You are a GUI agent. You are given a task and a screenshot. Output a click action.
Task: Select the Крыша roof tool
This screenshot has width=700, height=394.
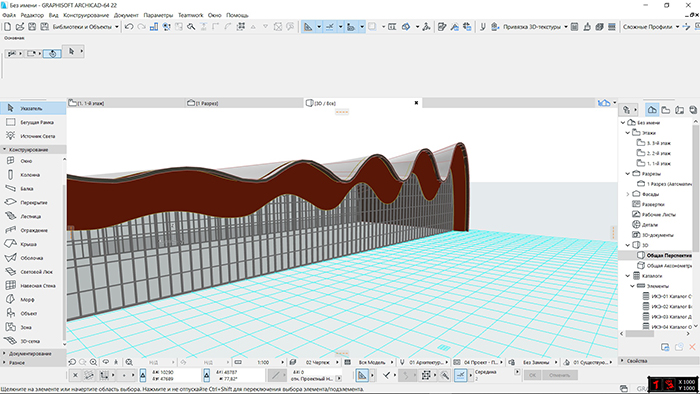pos(31,244)
